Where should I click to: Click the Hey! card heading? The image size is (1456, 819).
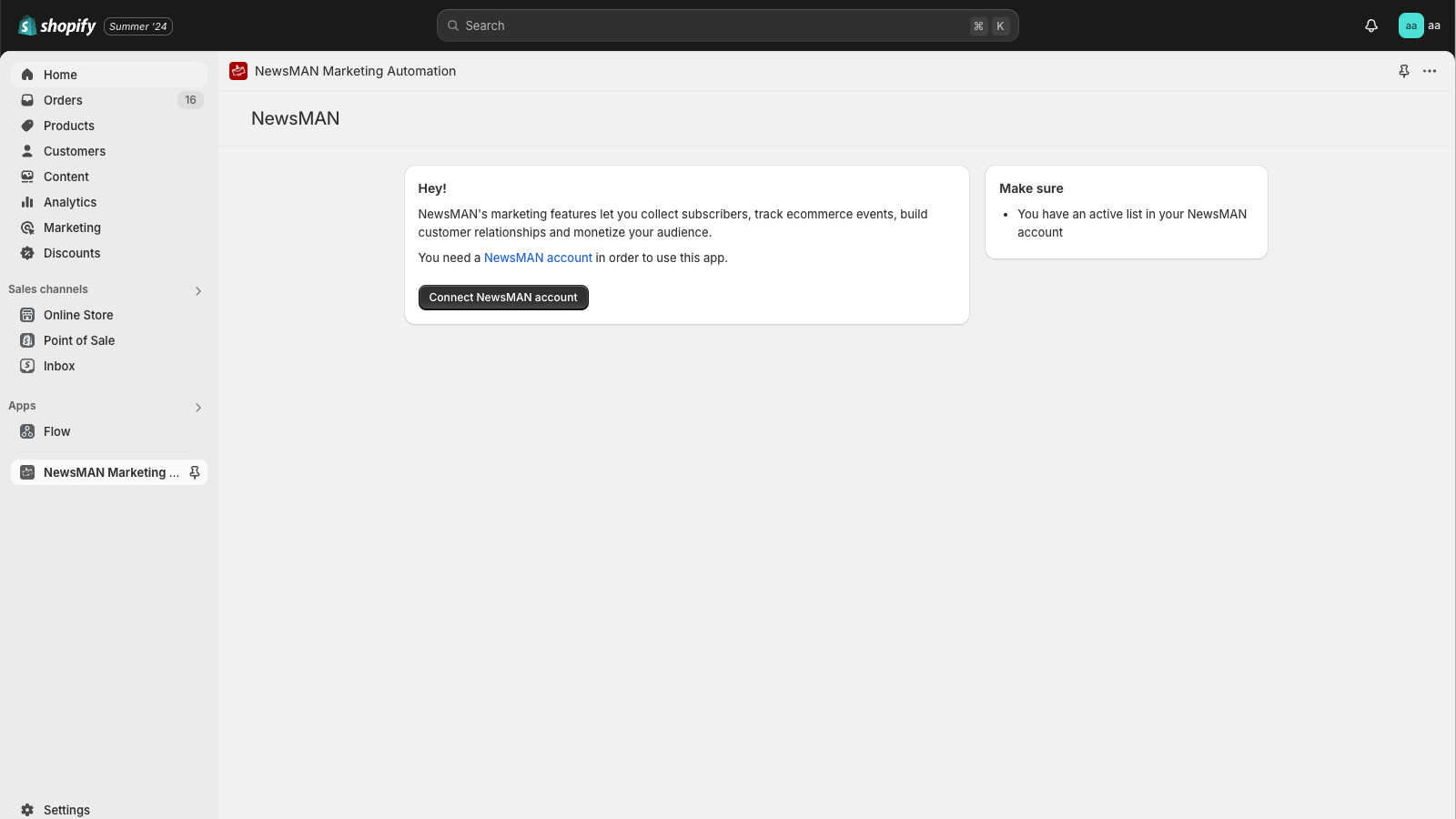[x=432, y=188]
